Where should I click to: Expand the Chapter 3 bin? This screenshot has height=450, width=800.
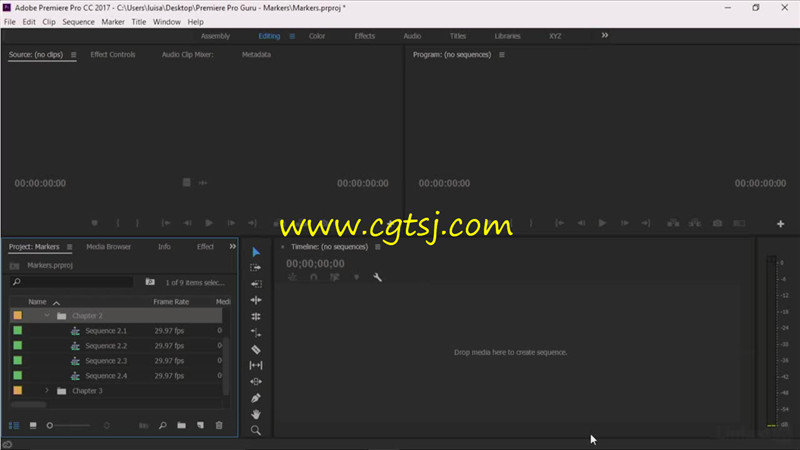pos(47,391)
